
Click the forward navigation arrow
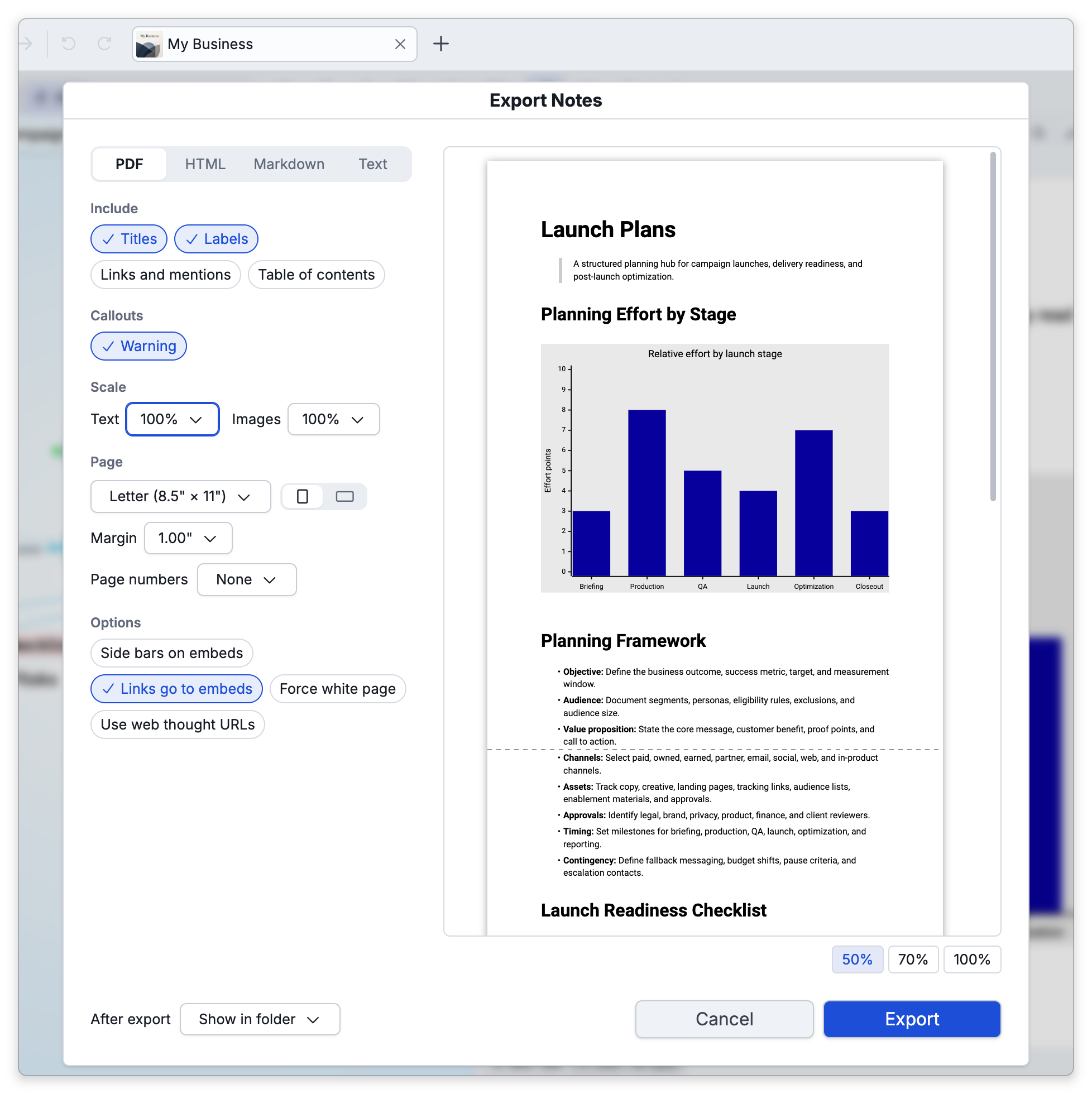(x=26, y=44)
